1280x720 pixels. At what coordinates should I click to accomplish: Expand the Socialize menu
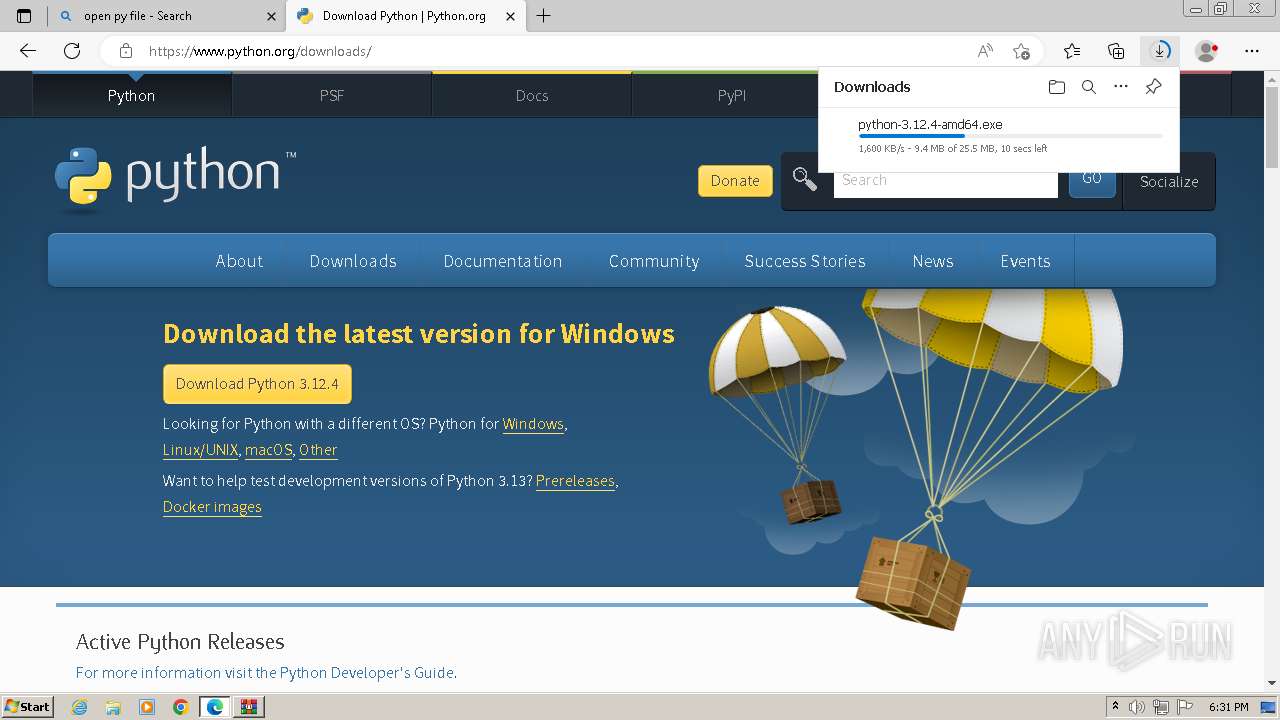[x=1169, y=182]
